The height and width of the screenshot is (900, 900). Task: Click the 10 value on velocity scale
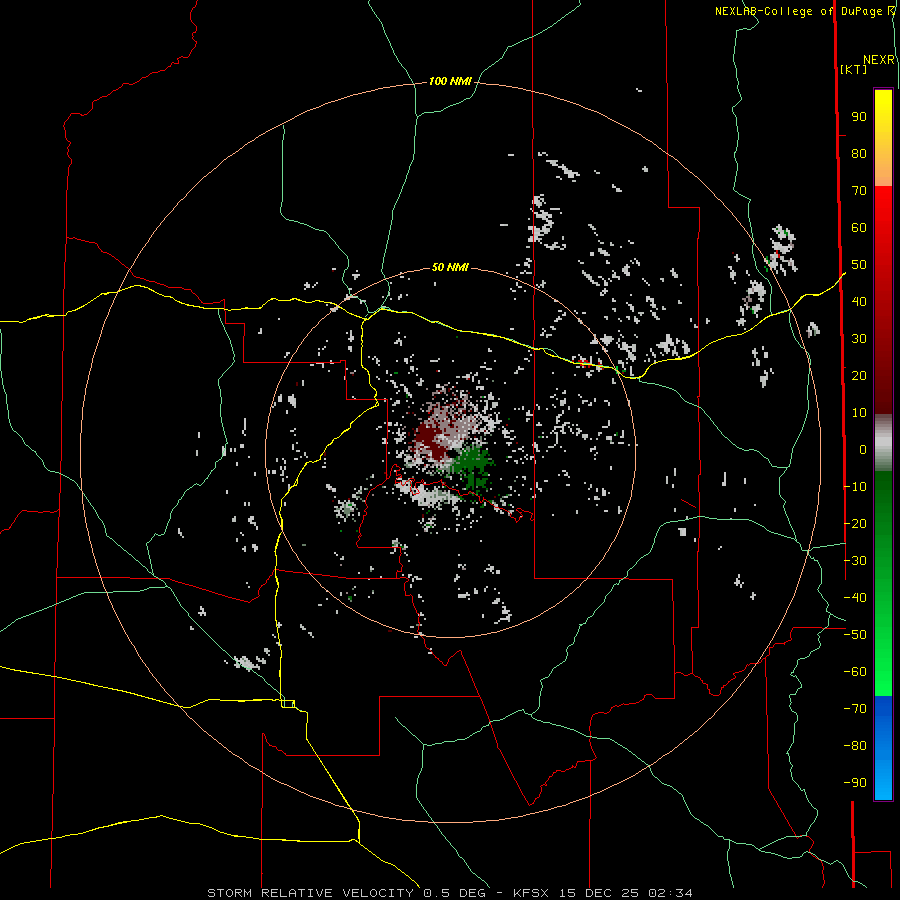pos(859,413)
